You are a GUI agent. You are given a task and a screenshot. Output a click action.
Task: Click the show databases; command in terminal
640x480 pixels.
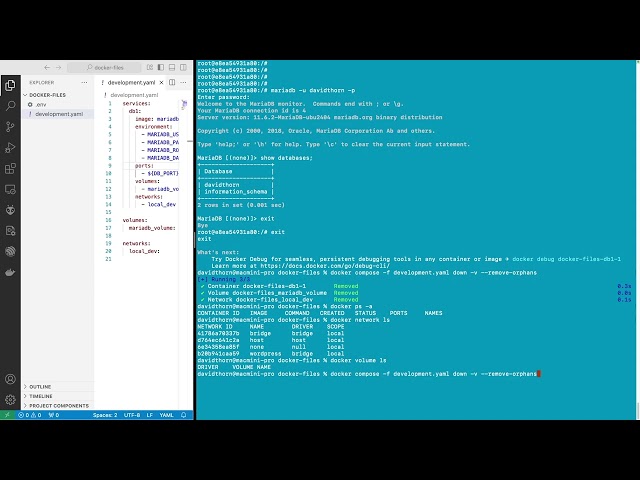click(x=287, y=158)
